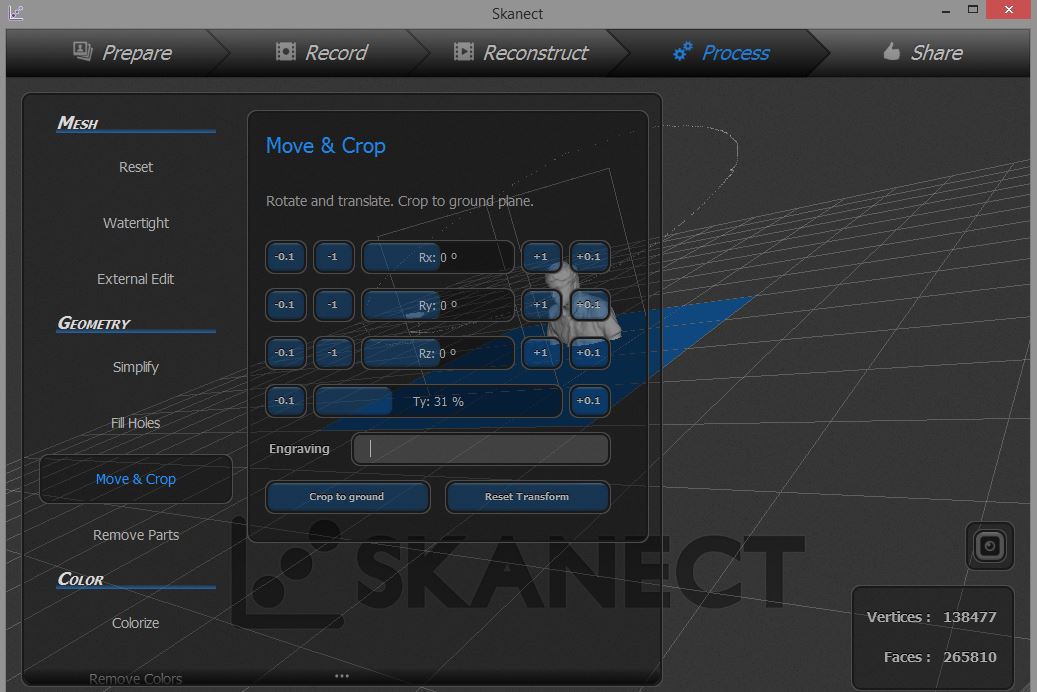1037x692 pixels.
Task: Minimize the Skanect window
Action: tap(946, 11)
